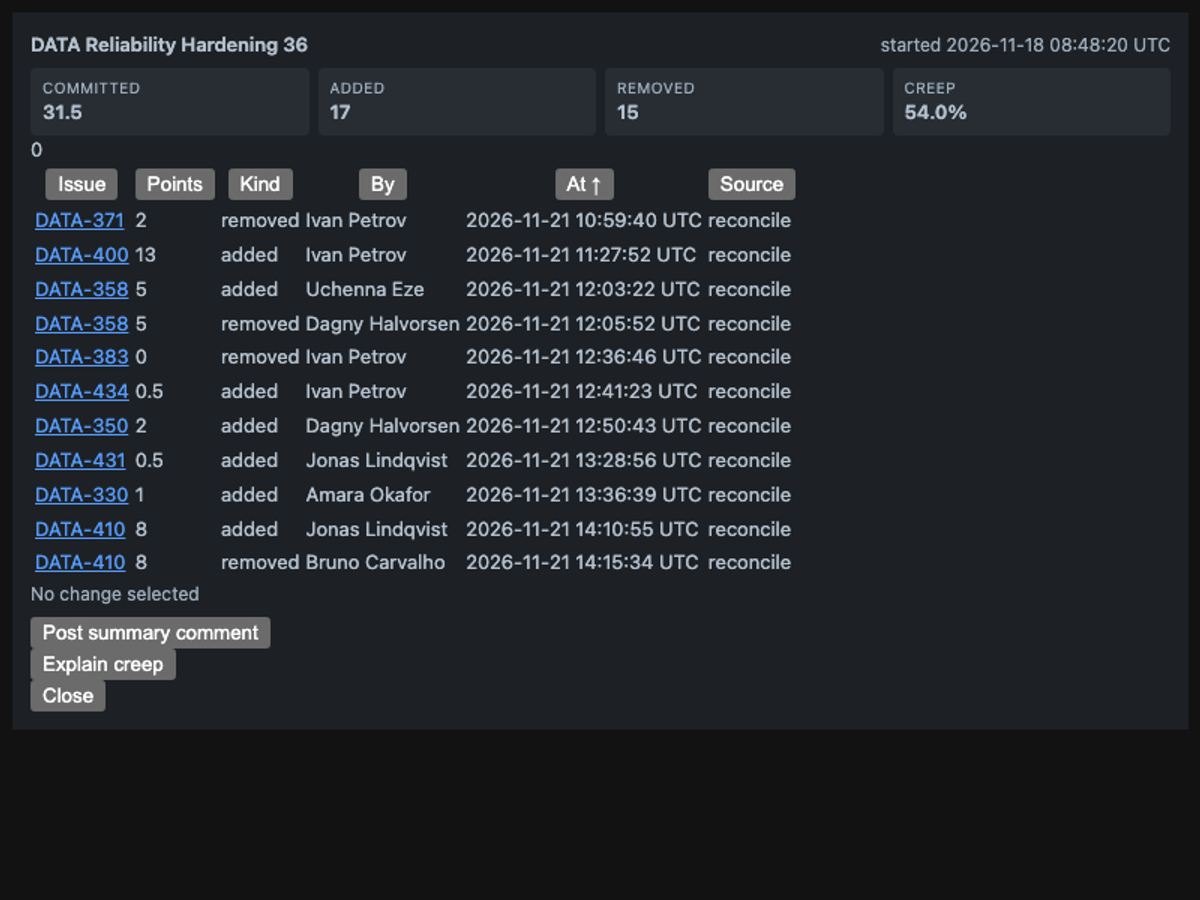This screenshot has width=1200, height=900.
Task: Open issue link DATA-383
Action: click(82, 357)
